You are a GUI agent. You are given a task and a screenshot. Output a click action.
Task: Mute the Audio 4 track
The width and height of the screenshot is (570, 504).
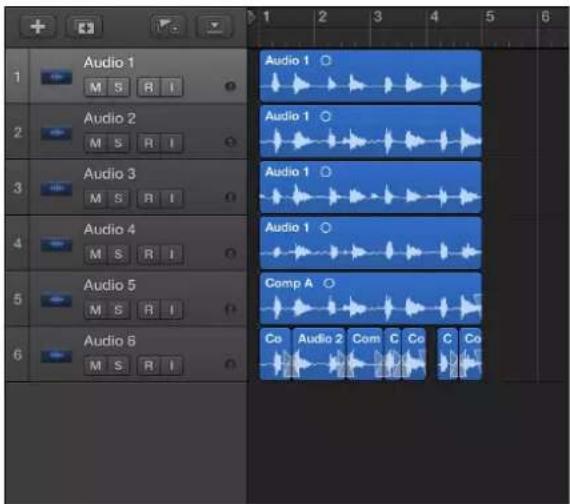96,254
